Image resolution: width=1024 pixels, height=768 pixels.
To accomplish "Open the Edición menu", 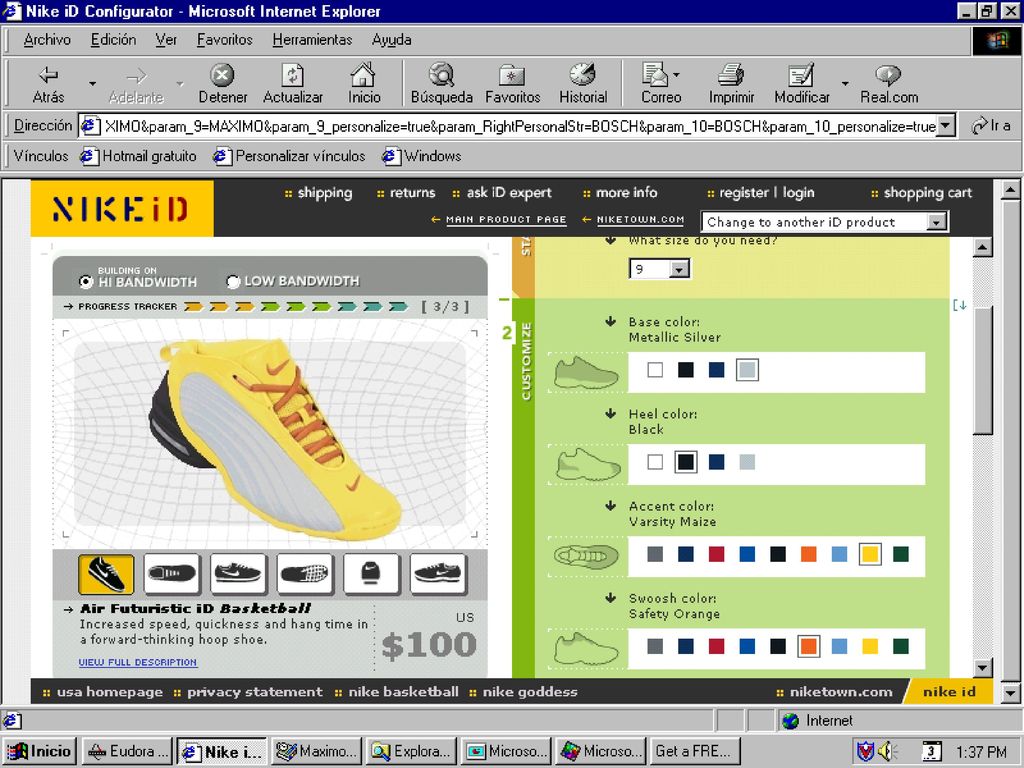I will [114, 40].
